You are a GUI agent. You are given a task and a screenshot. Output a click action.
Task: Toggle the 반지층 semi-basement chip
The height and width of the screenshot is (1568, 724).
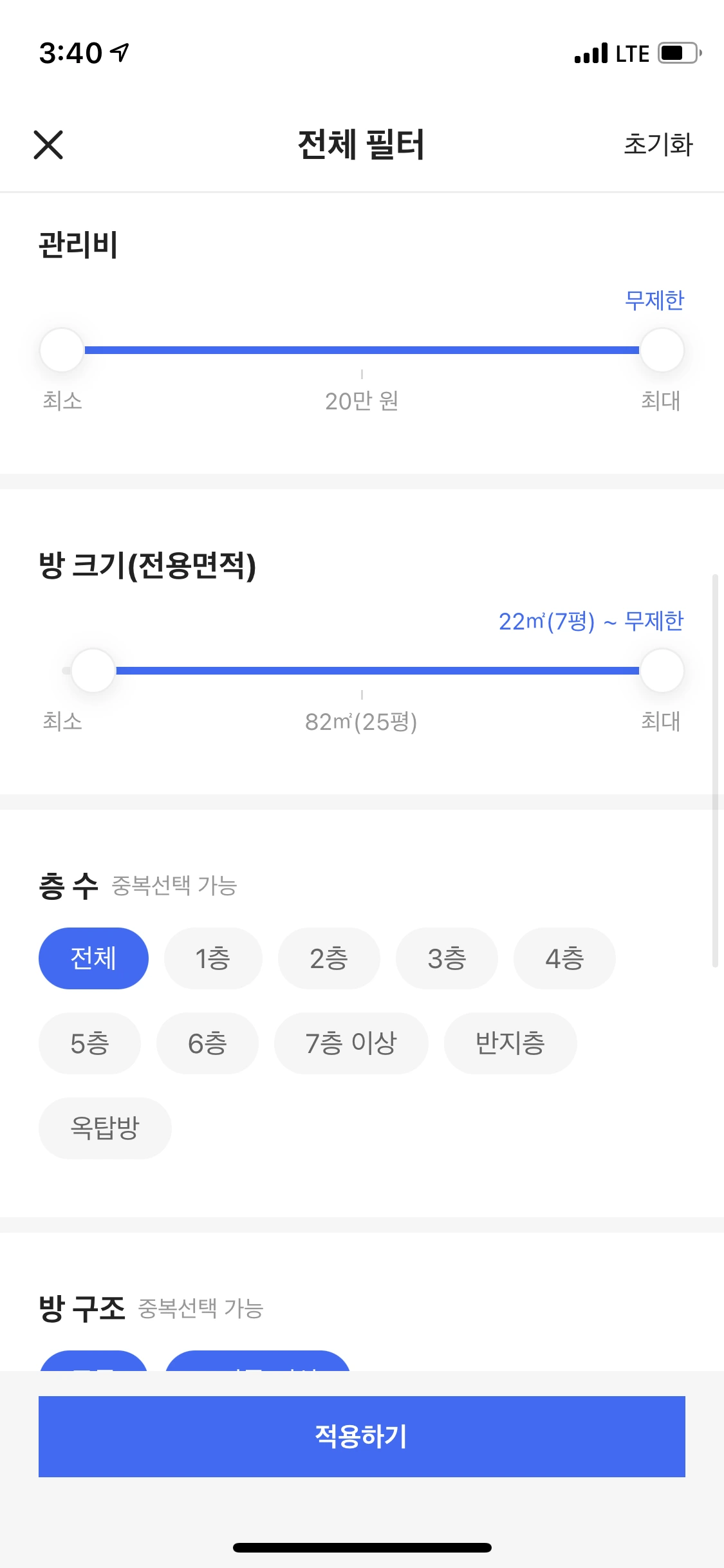click(x=510, y=1043)
